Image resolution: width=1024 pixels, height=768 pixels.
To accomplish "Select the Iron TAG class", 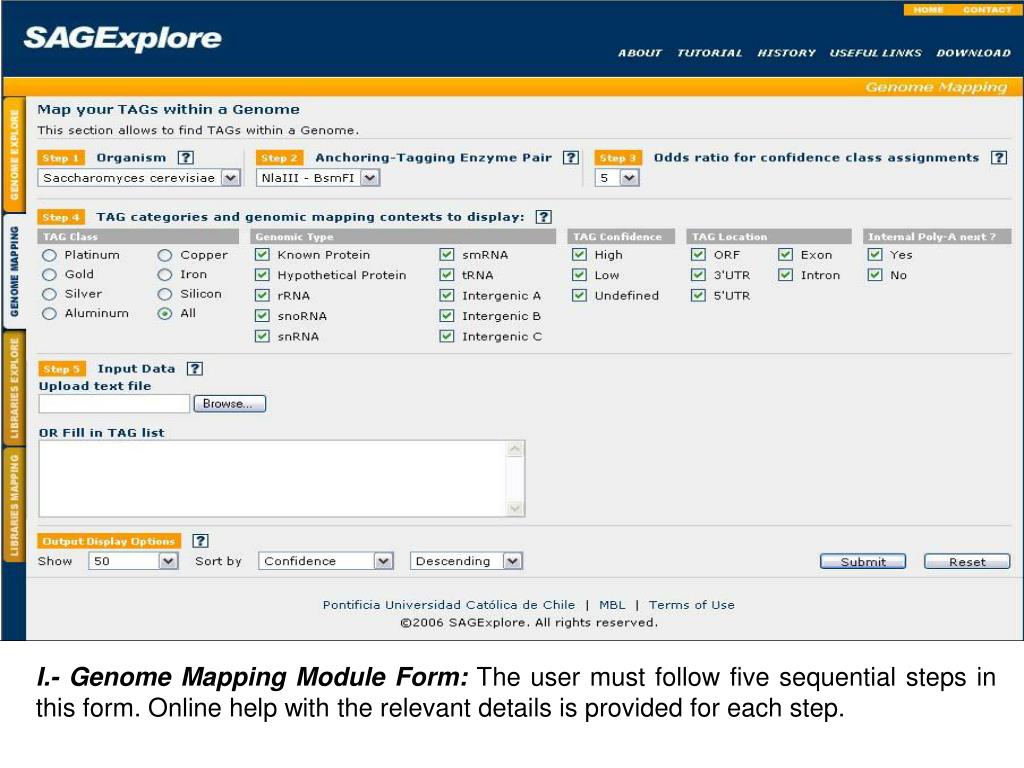I will 165,275.
